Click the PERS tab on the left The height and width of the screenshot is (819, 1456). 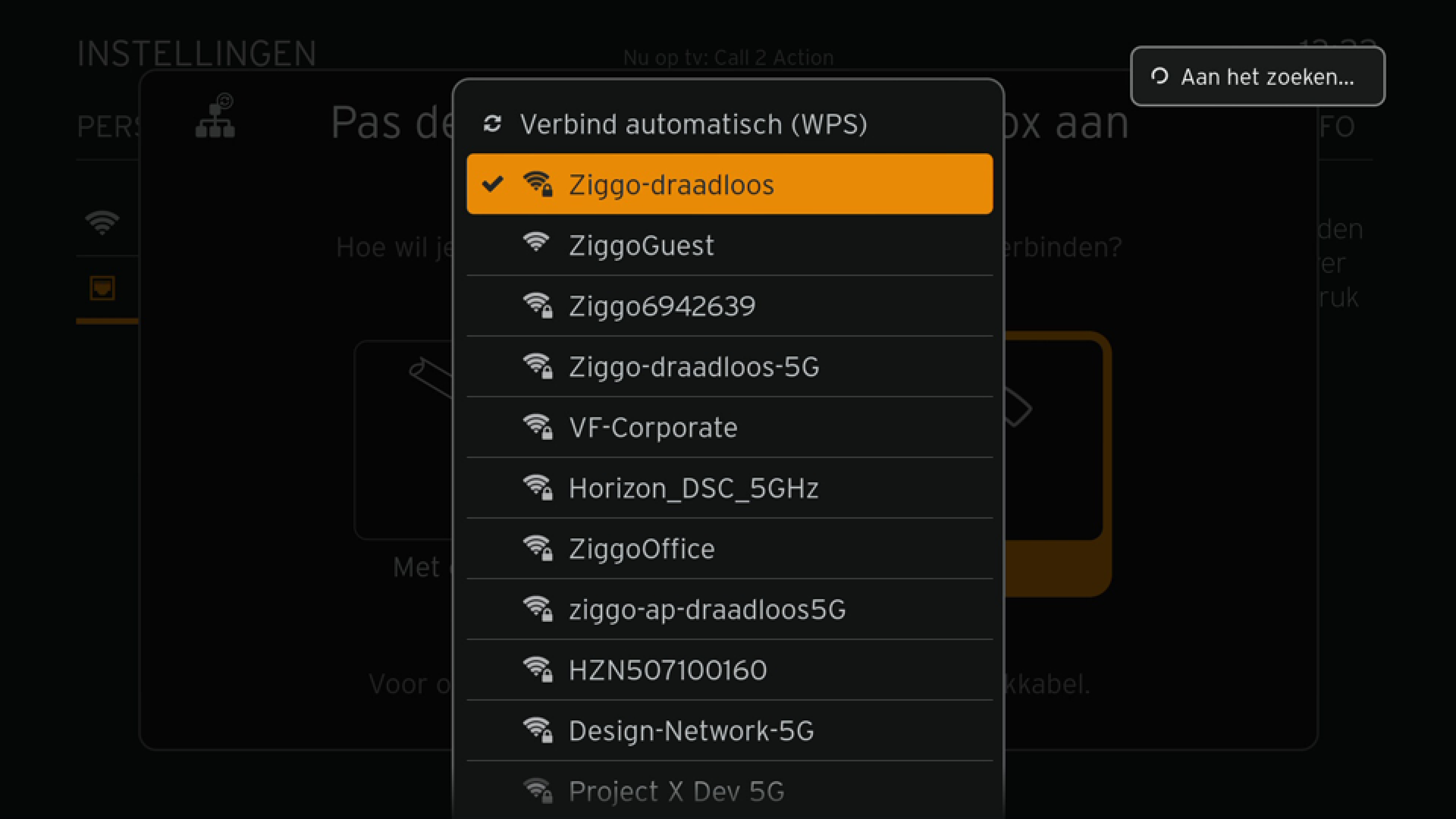[108, 126]
